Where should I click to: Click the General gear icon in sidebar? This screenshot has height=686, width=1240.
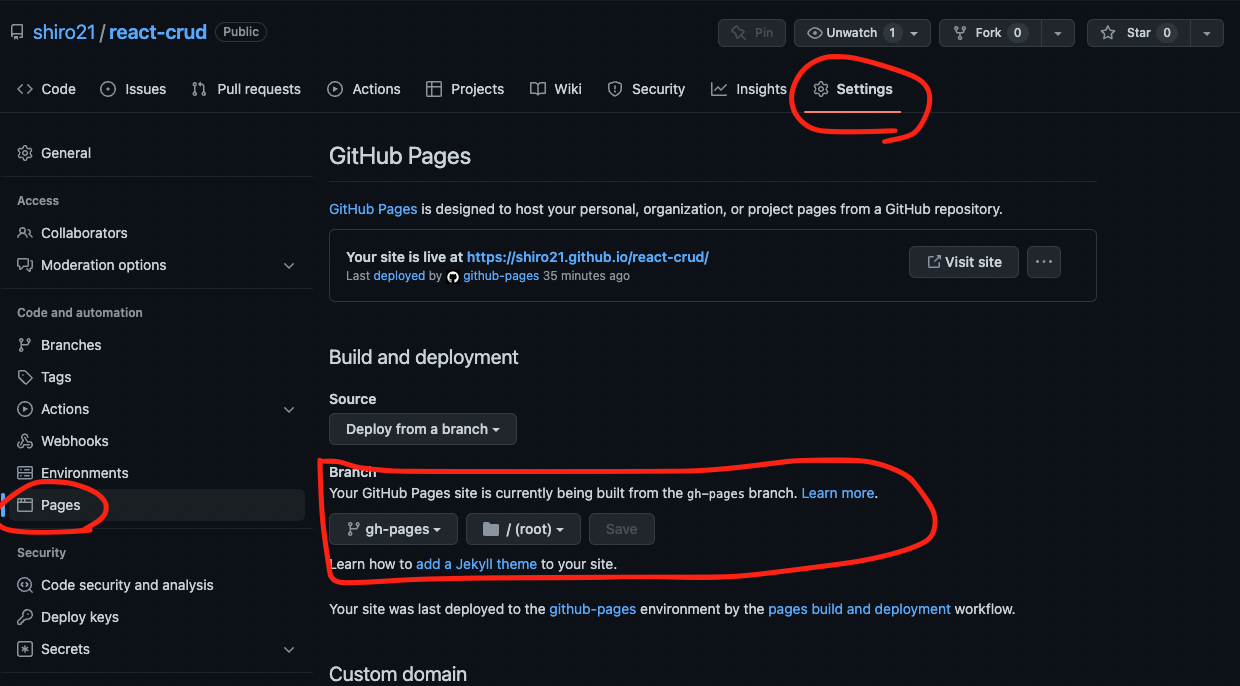(x=25, y=153)
